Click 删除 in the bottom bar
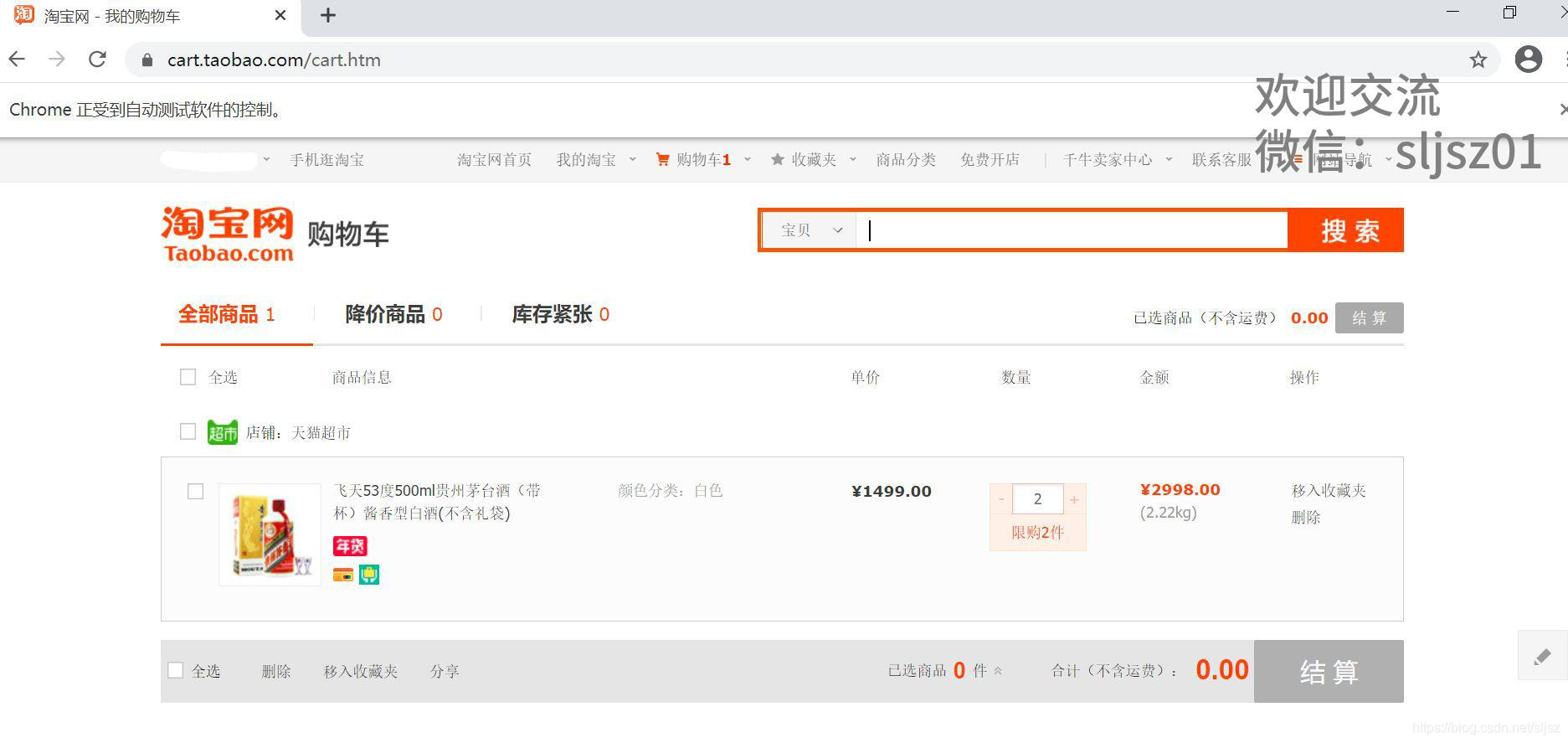1568x743 pixels. click(275, 671)
